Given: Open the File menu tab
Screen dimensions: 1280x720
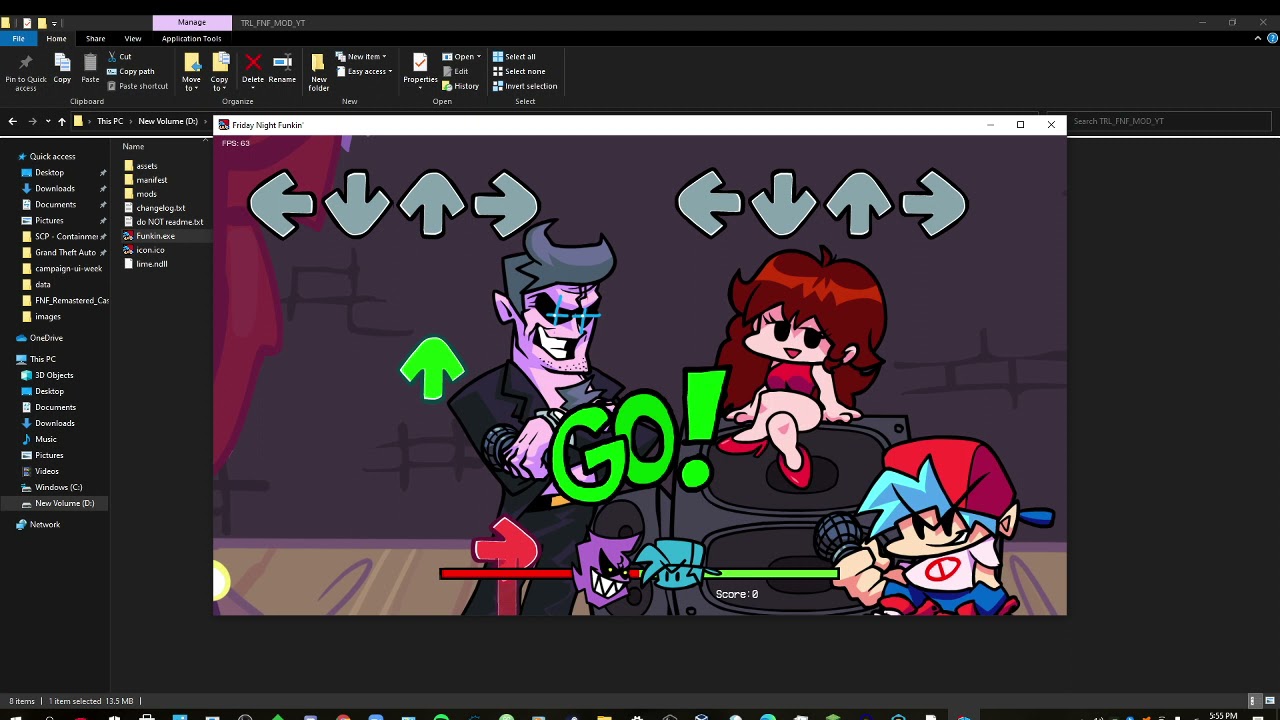Looking at the screenshot, I should (18, 38).
